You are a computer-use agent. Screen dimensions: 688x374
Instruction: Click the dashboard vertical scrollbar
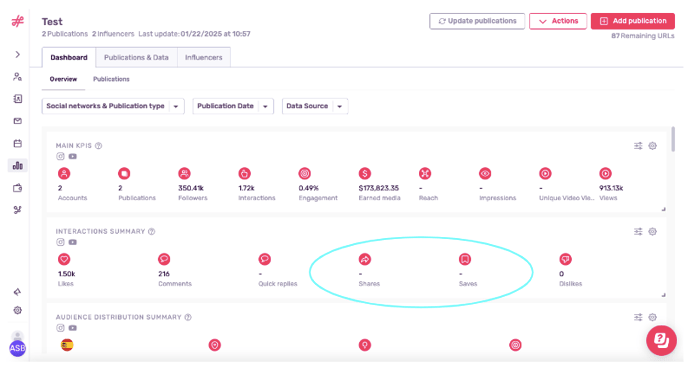(673, 139)
